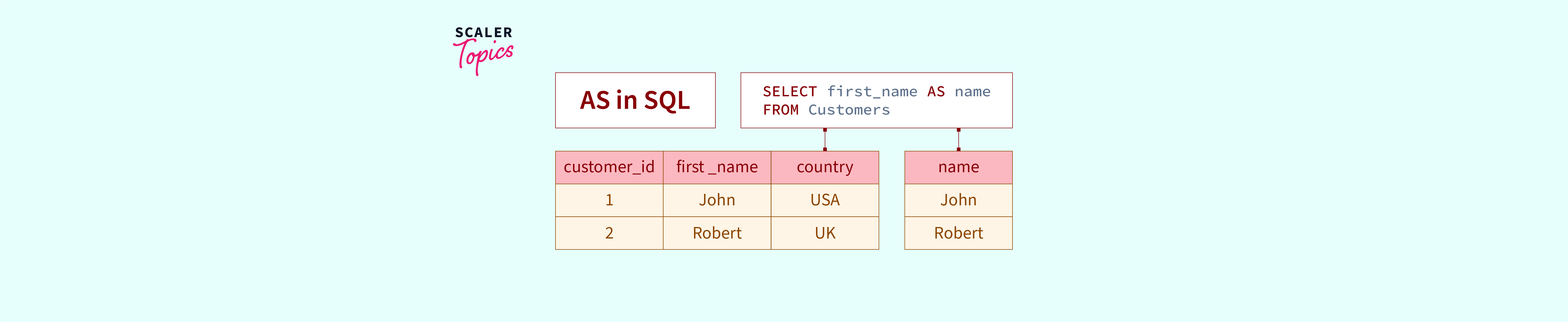The image size is (1568, 322).
Task: Click the country column header
Action: click(825, 167)
